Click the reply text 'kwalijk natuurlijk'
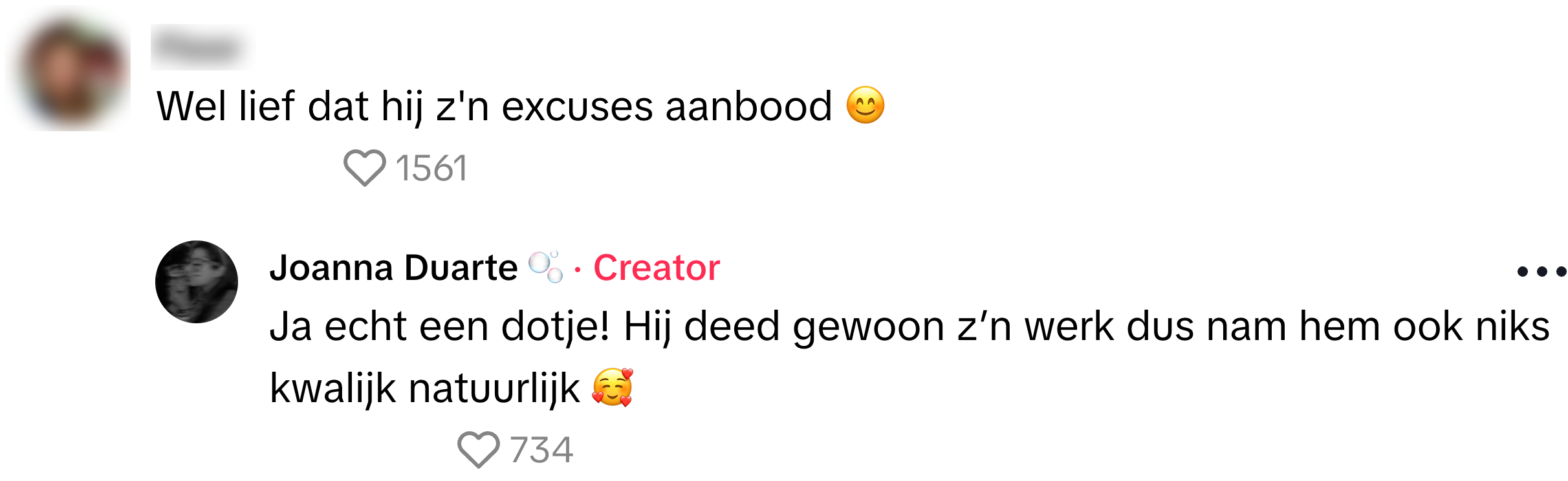 [x=424, y=389]
